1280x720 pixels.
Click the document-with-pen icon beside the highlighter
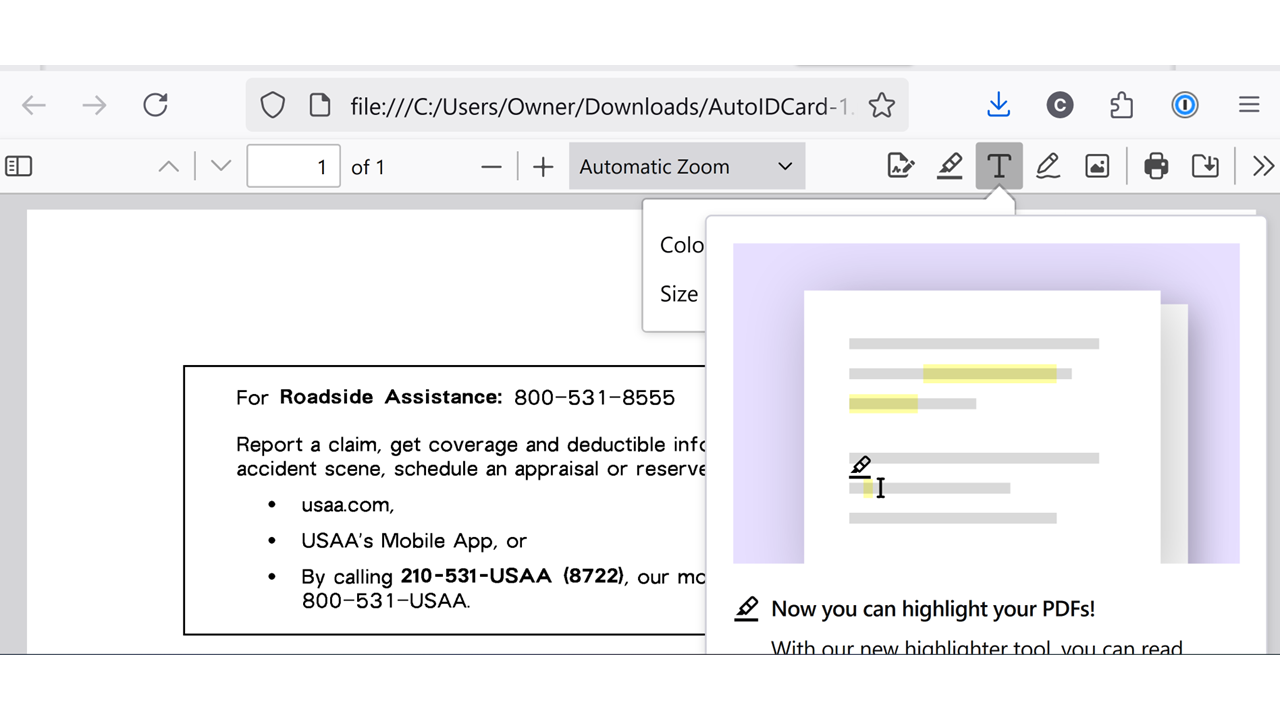pos(901,166)
